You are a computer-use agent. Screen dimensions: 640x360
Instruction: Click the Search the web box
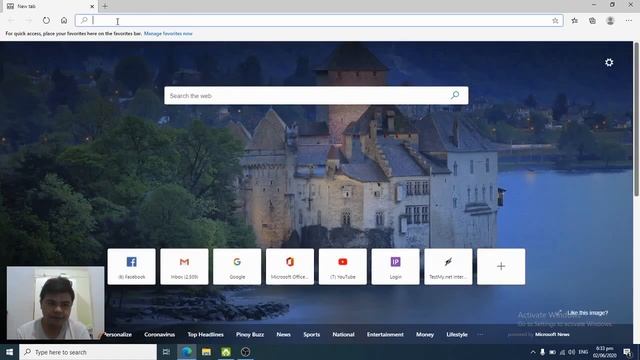[x=316, y=96]
